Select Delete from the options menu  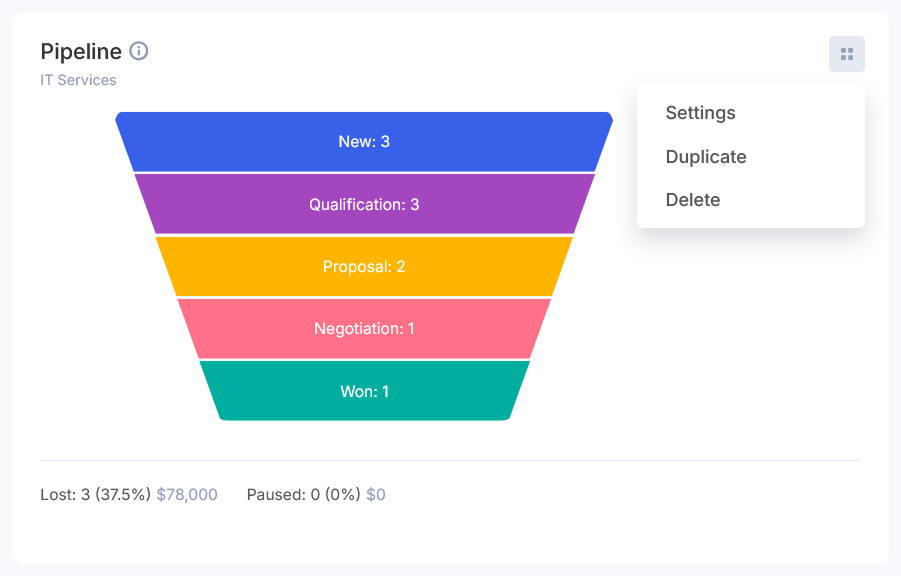(x=693, y=200)
